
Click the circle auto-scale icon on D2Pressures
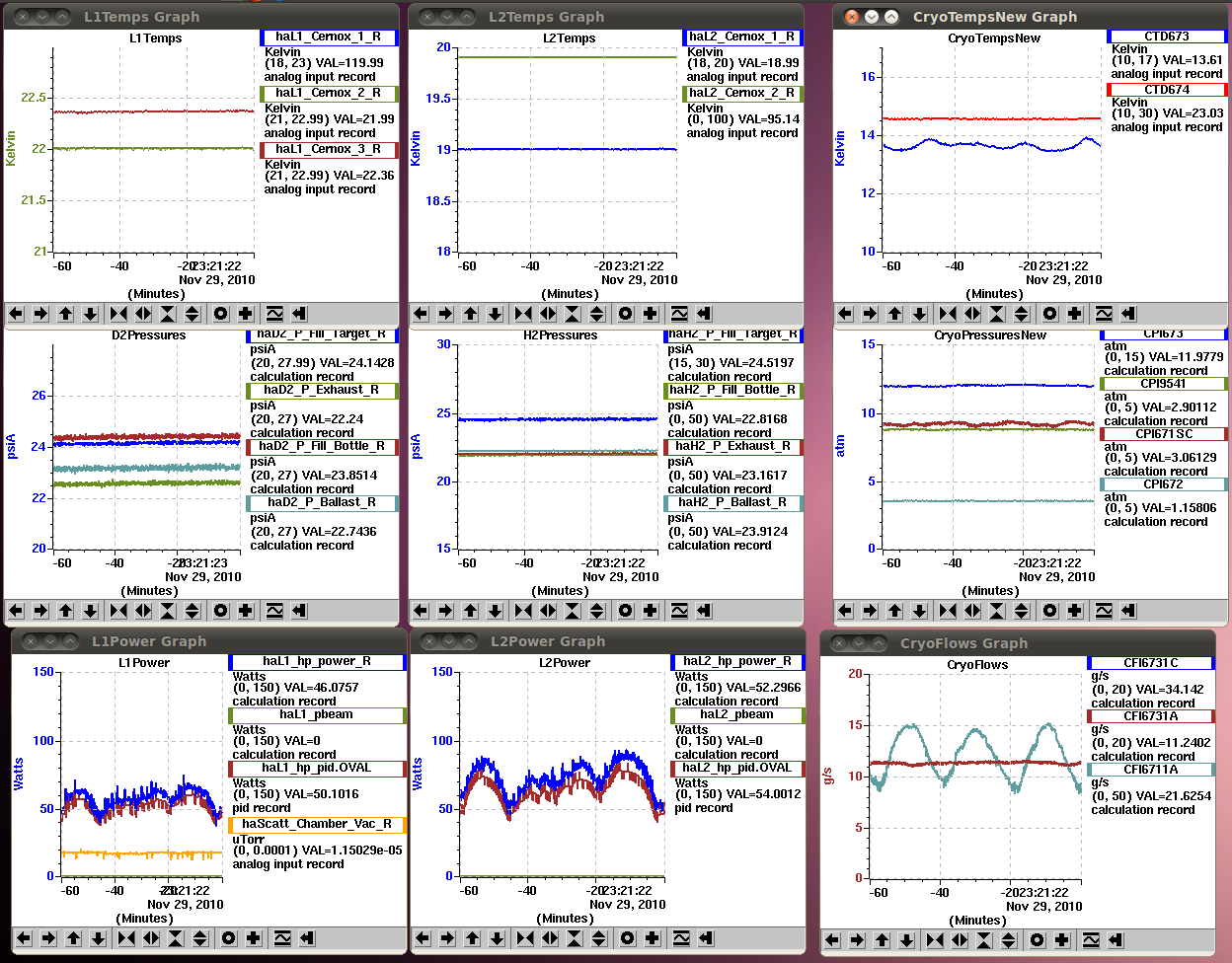221,611
